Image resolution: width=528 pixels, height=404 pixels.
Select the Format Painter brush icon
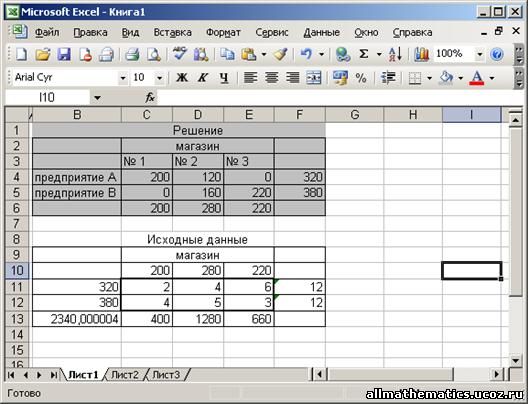click(x=280, y=54)
